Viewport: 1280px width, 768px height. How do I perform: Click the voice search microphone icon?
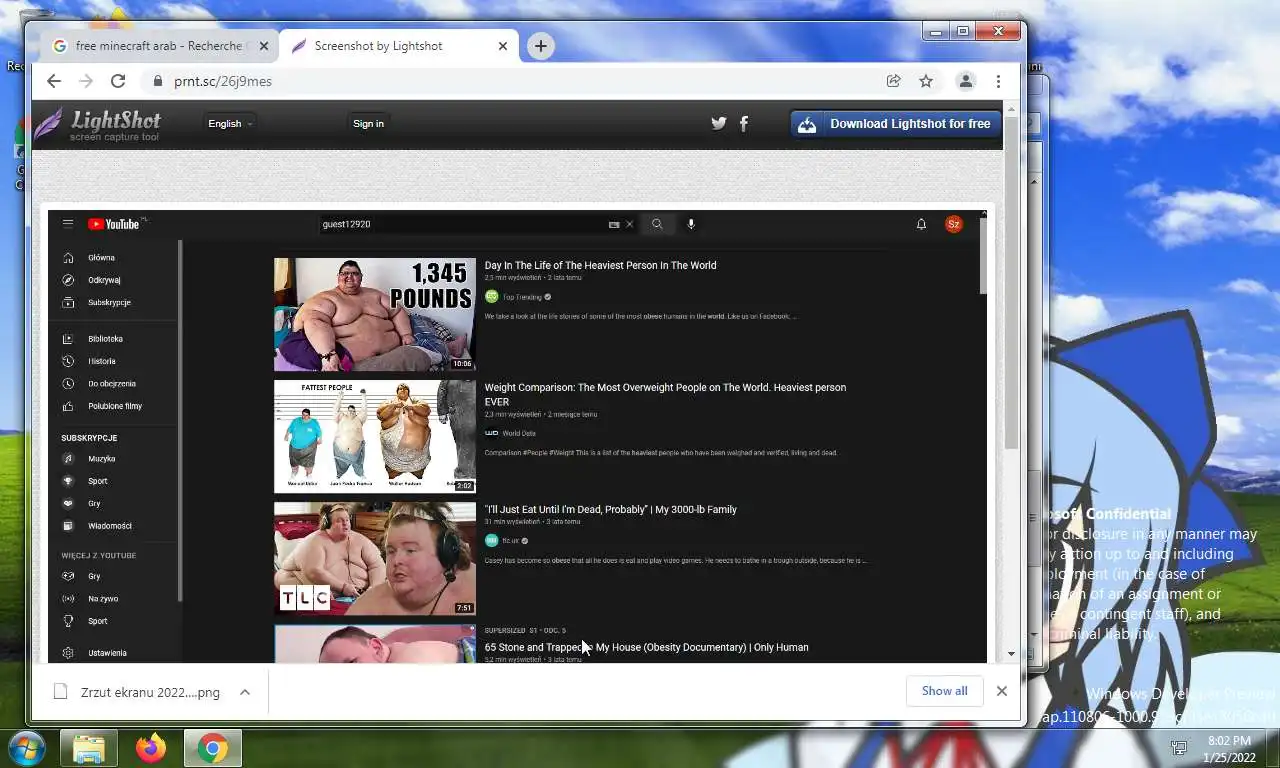691,224
